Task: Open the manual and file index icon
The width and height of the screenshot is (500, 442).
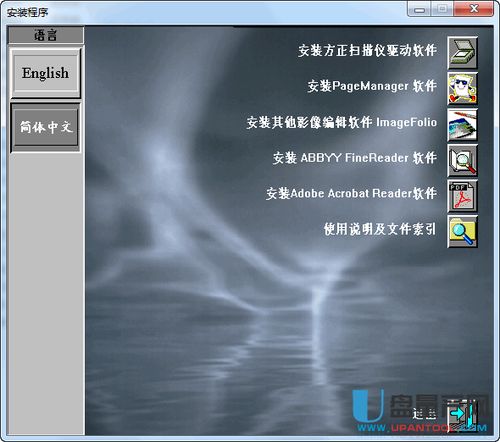Action: 462,232
